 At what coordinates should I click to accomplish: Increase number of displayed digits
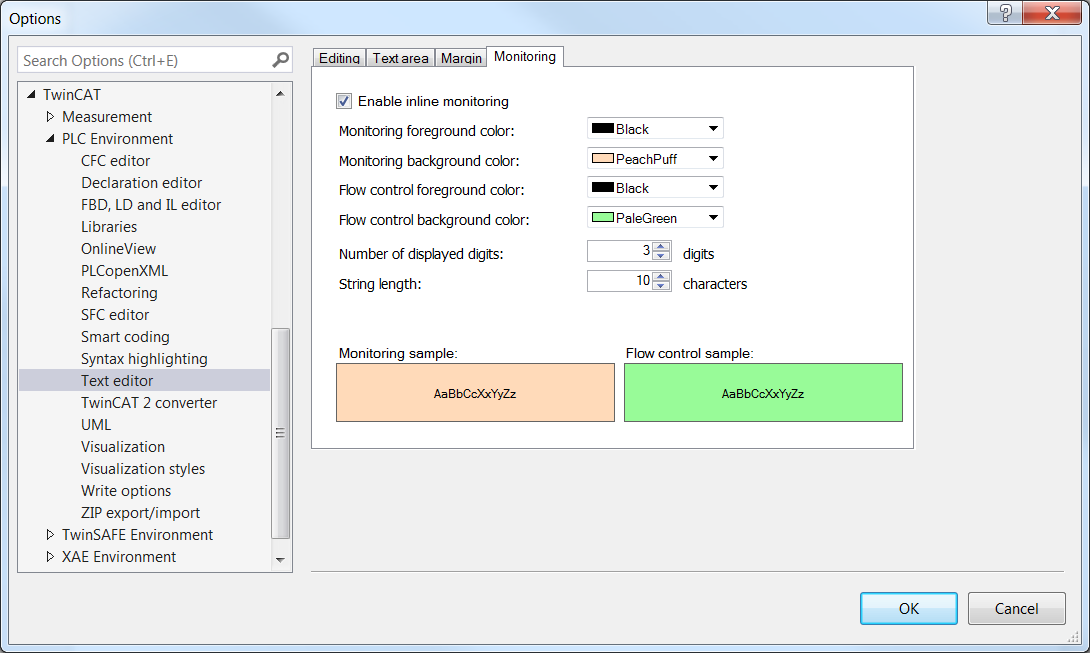click(x=662, y=246)
